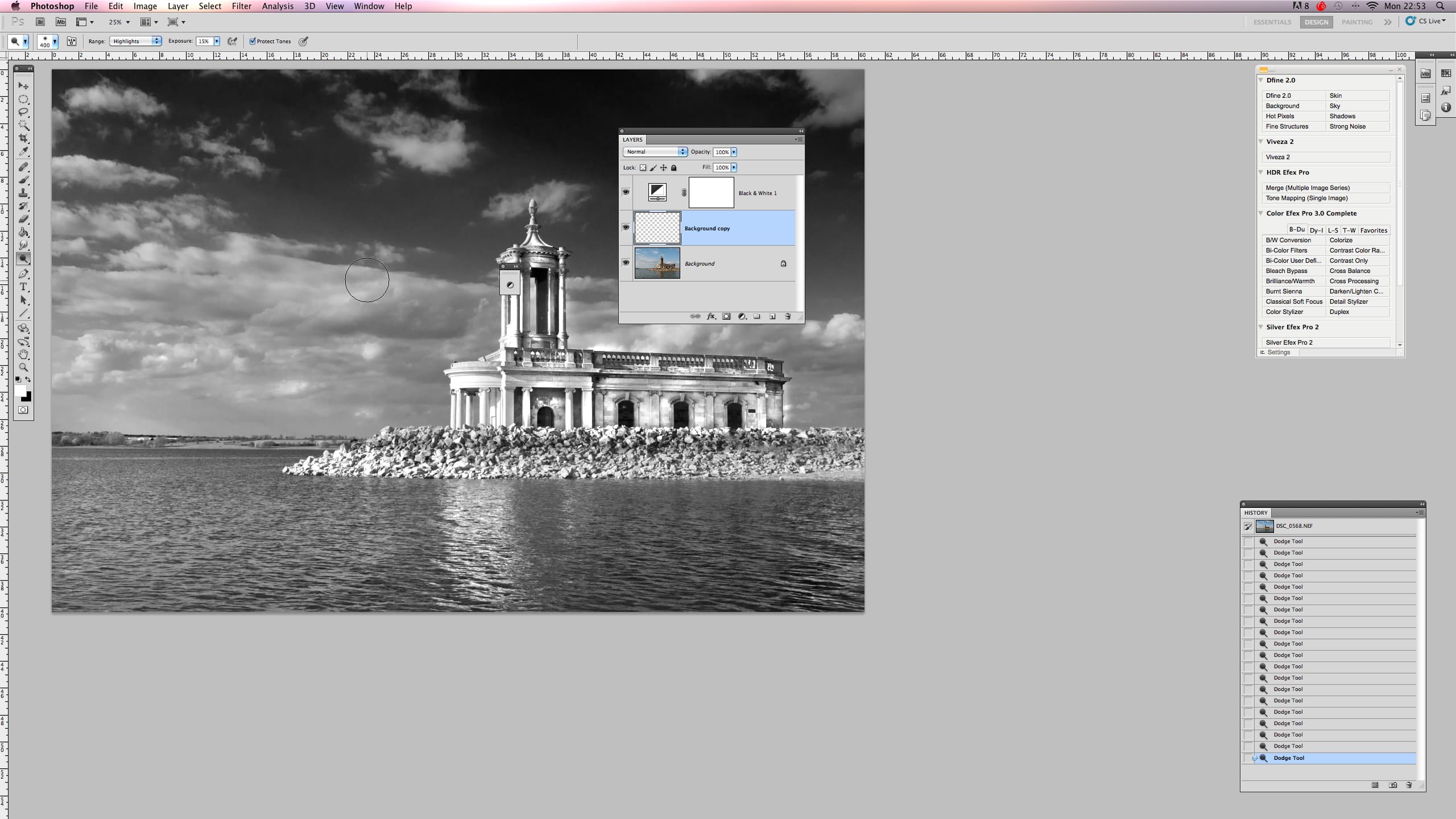Select the Elliptical Marquee tool
1456x819 pixels.
(23, 99)
